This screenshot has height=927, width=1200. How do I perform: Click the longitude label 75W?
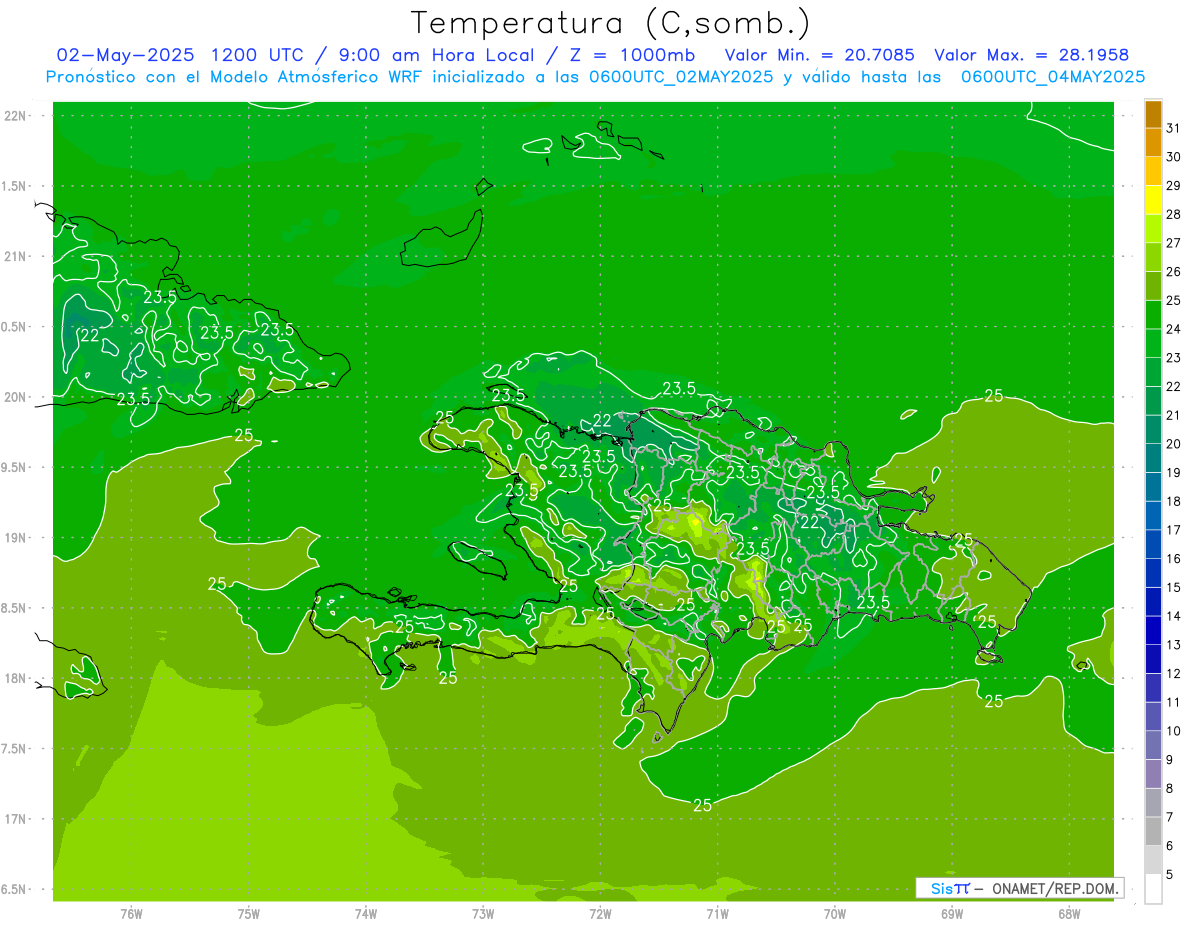tap(249, 914)
